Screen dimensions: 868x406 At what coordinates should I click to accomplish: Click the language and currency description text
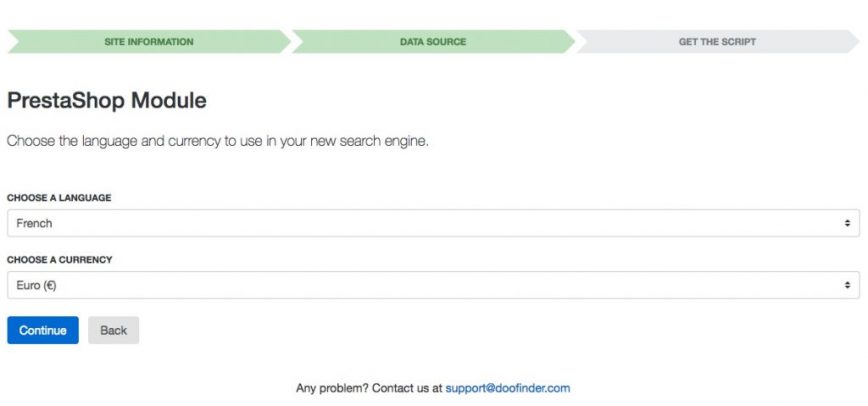coord(217,141)
